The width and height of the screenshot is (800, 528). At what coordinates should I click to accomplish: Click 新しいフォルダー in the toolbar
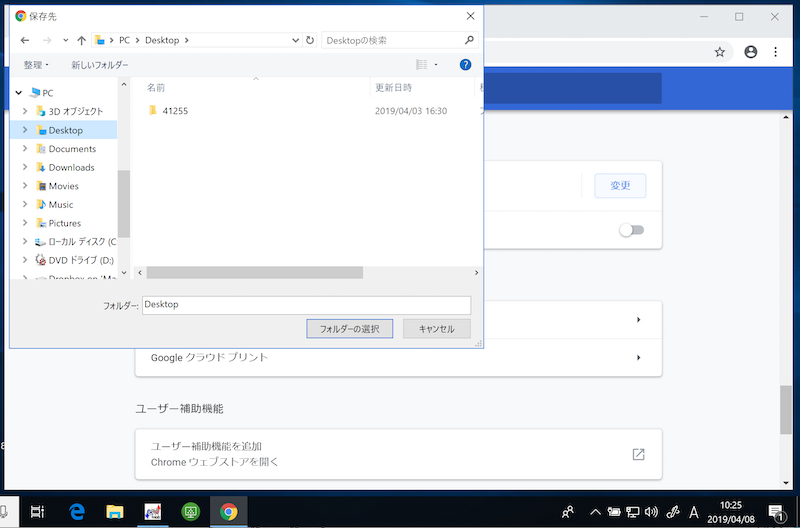[x=100, y=65]
